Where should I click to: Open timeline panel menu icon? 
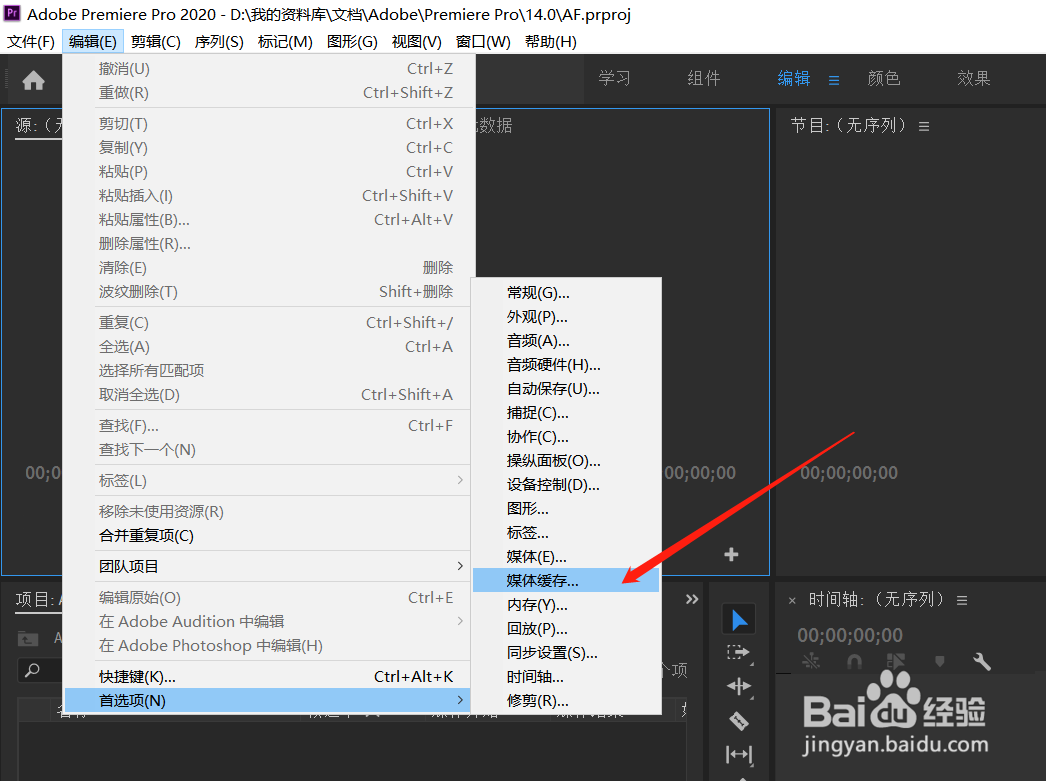(x=962, y=600)
